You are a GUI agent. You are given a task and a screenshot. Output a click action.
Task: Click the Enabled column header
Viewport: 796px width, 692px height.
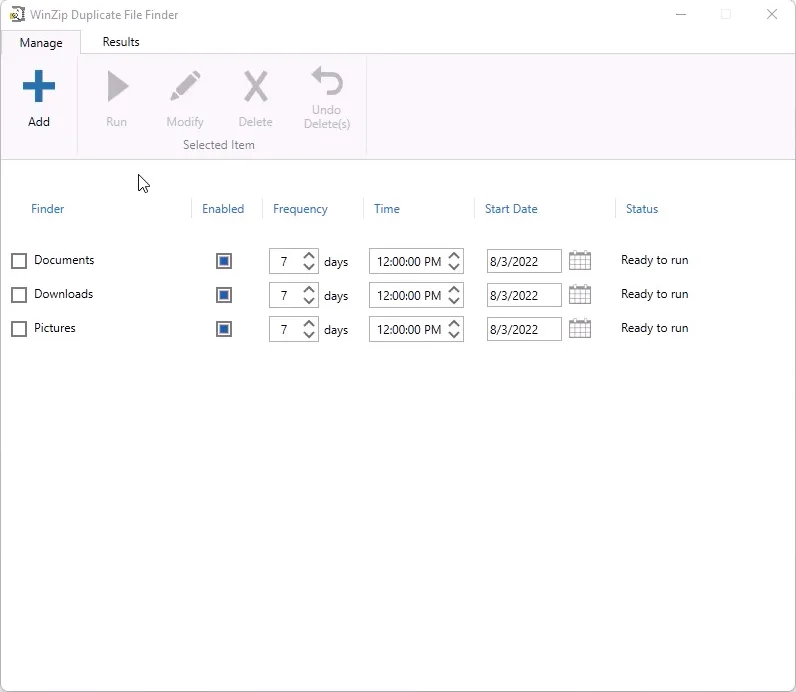click(x=223, y=209)
